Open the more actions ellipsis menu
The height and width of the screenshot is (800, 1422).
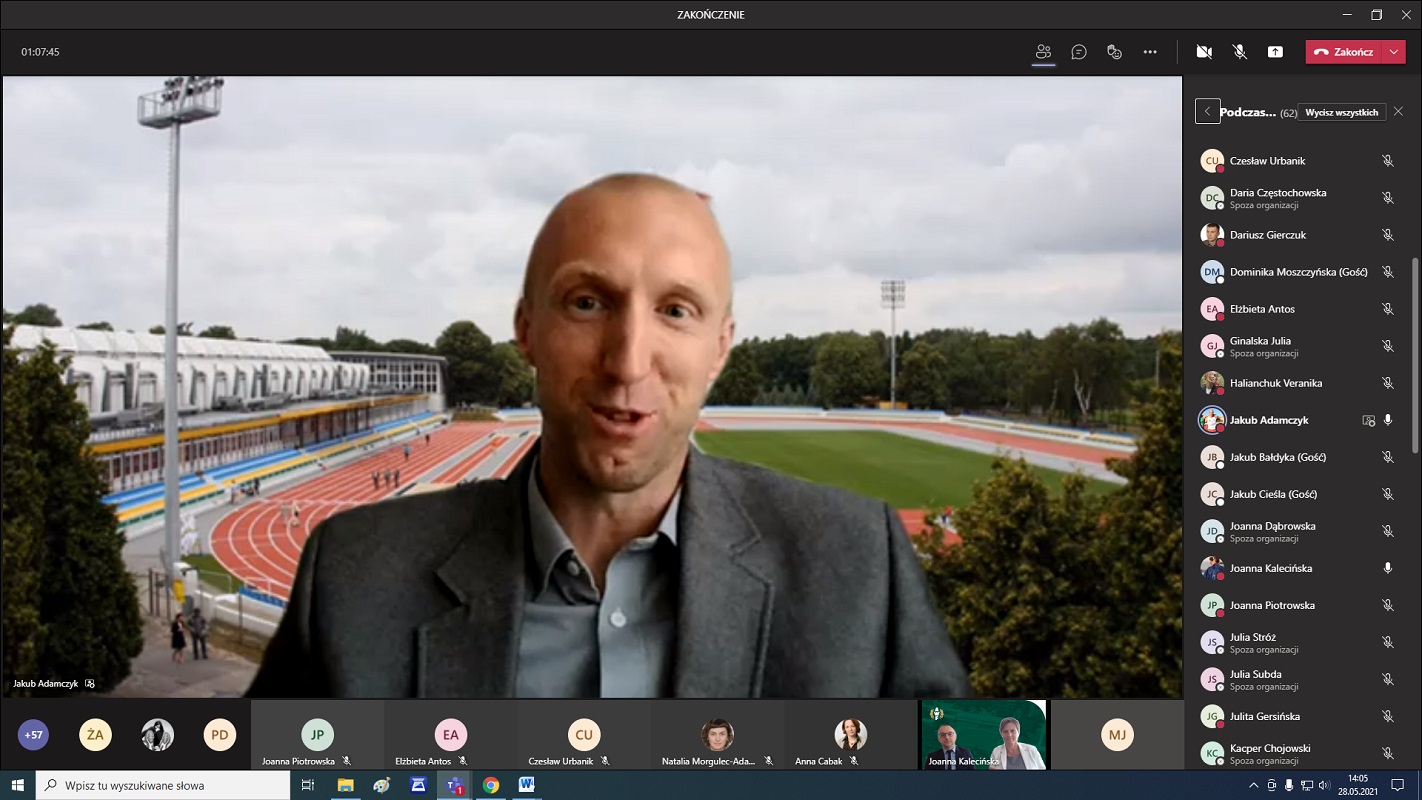pyautogui.click(x=1150, y=52)
